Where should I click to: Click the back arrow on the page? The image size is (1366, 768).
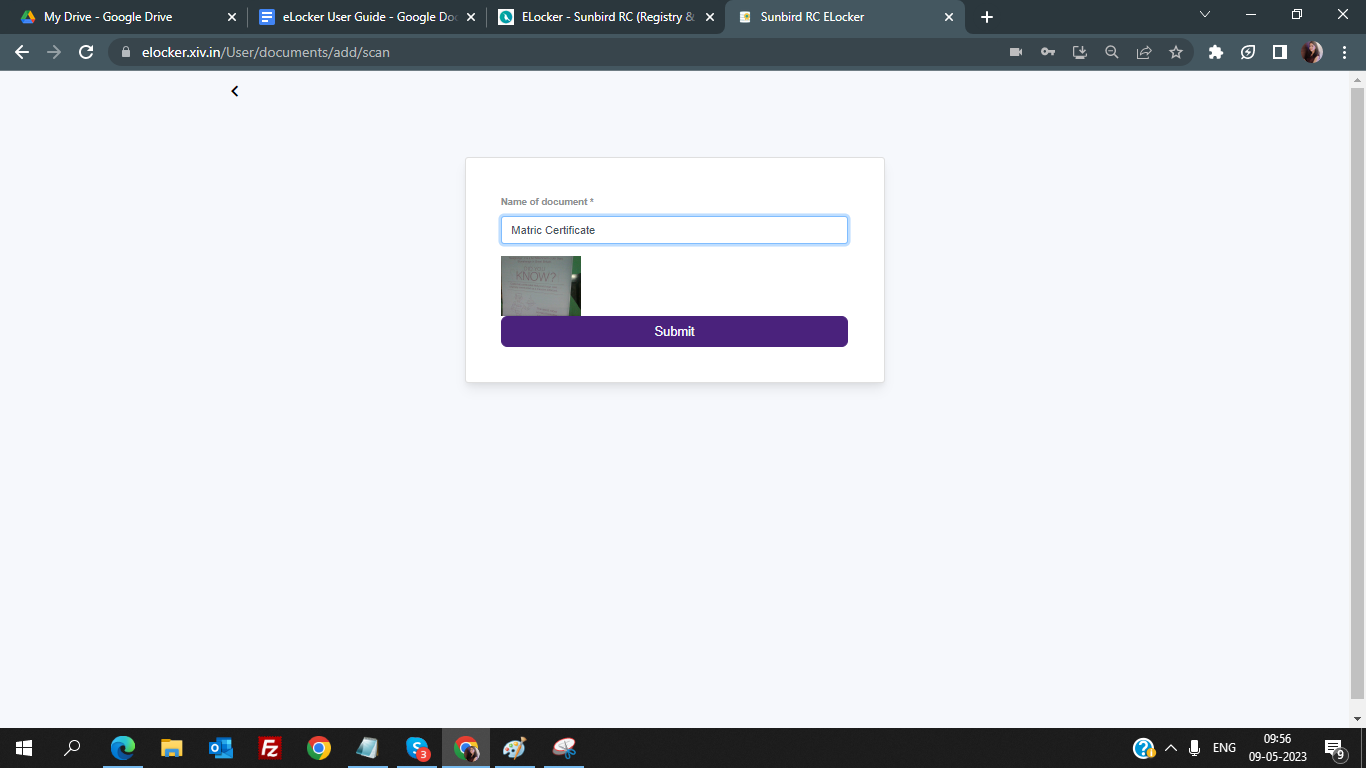pos(235,91)
